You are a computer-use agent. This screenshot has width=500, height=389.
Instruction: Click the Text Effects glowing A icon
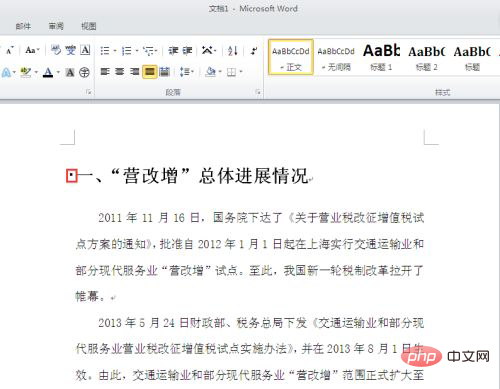coord(6,72)
